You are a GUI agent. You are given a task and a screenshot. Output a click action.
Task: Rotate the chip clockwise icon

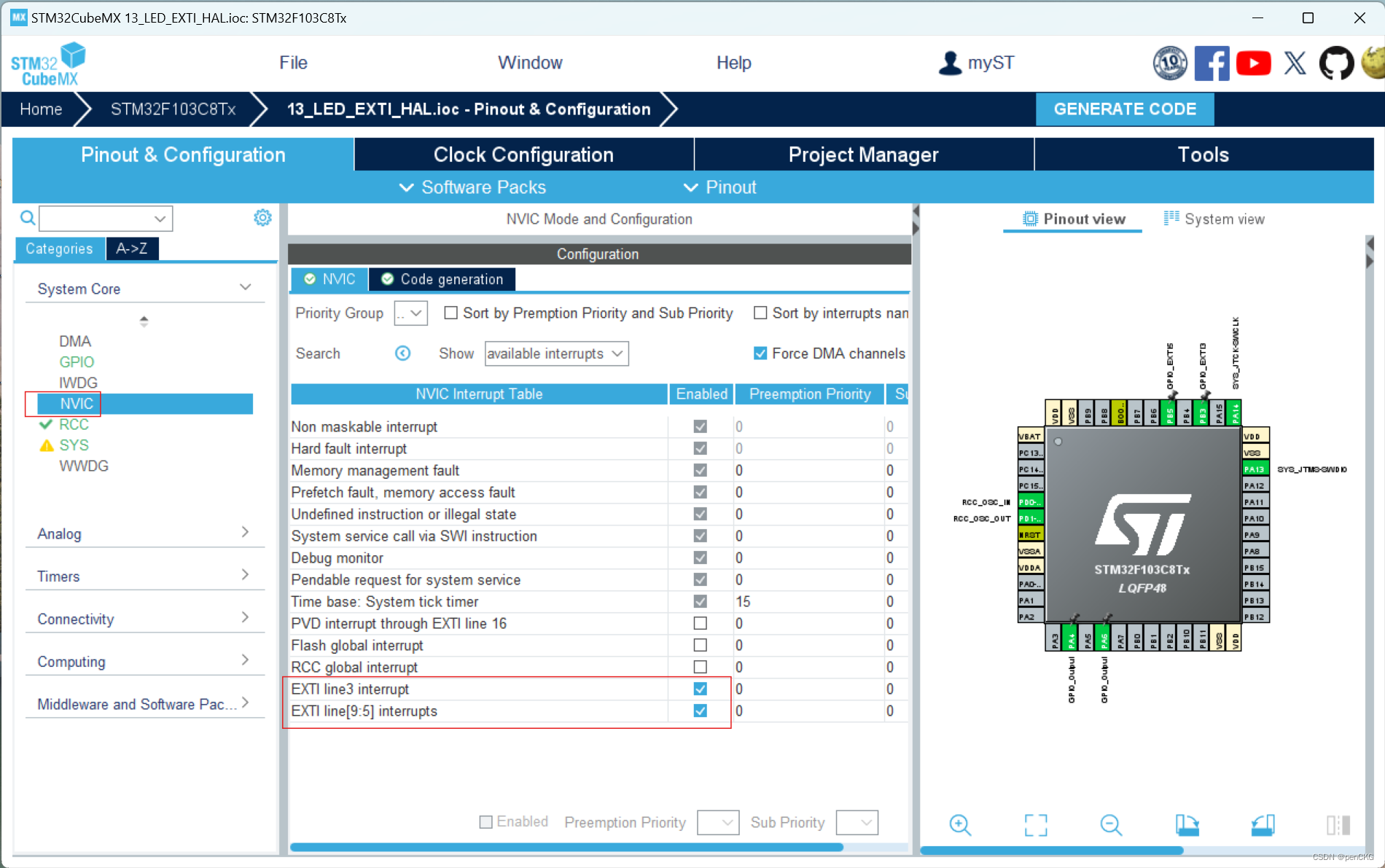click(x=1187, y=825)
